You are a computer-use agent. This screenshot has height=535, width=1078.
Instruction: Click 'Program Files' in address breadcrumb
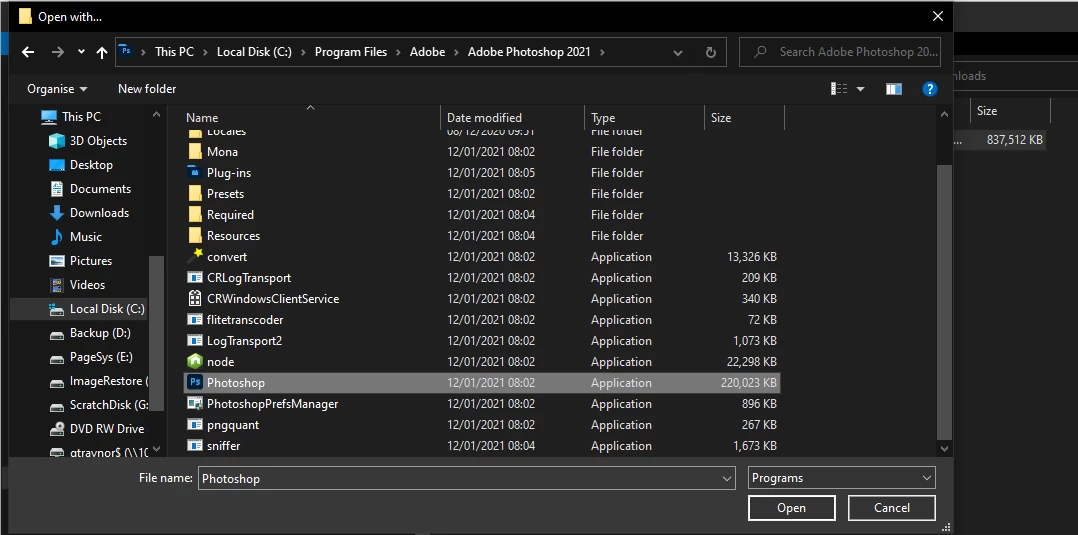coord(351,52)
